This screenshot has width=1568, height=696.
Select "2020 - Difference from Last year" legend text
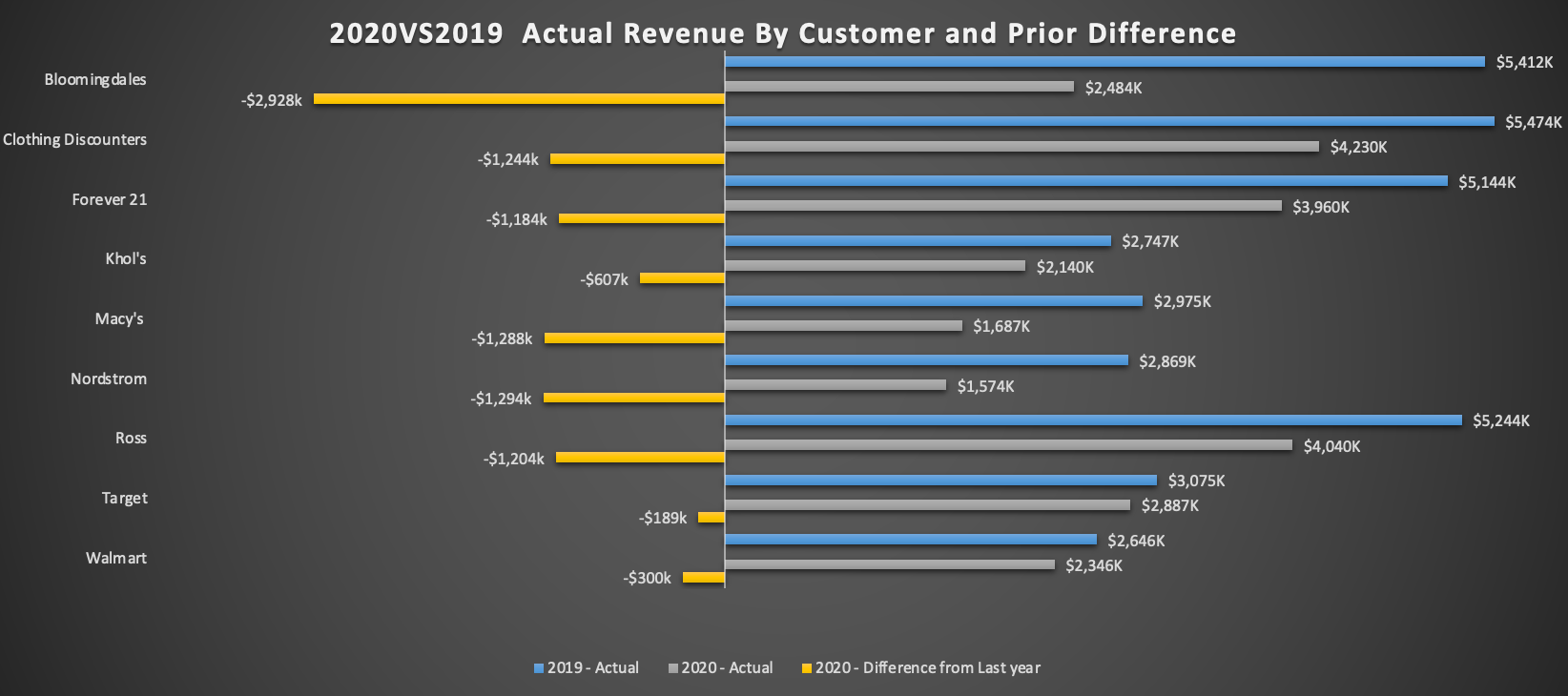pos(928,667)
